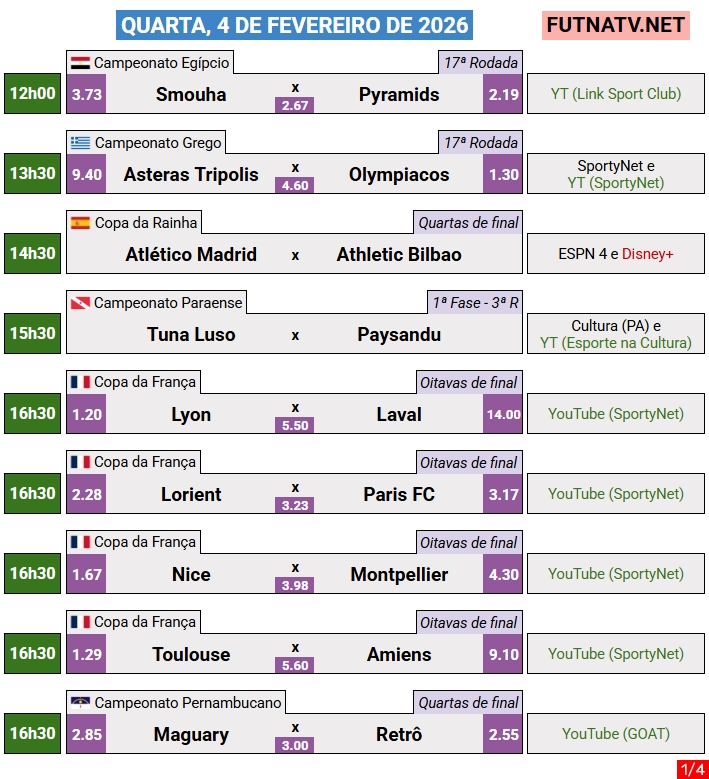Click the 12h00 kickoff time badge
Viewport: 709px width, 779px height.
click(x=33, y=94)
